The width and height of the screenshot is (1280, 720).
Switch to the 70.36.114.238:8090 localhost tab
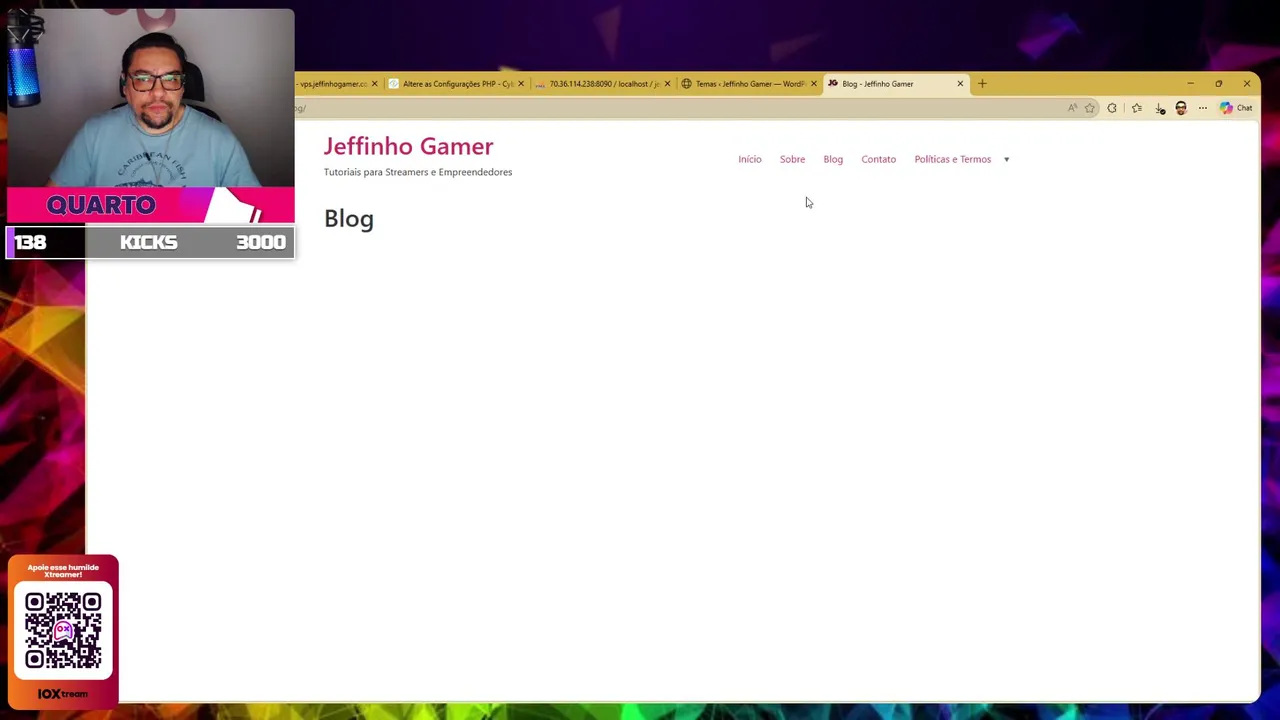tap(603, 84)
